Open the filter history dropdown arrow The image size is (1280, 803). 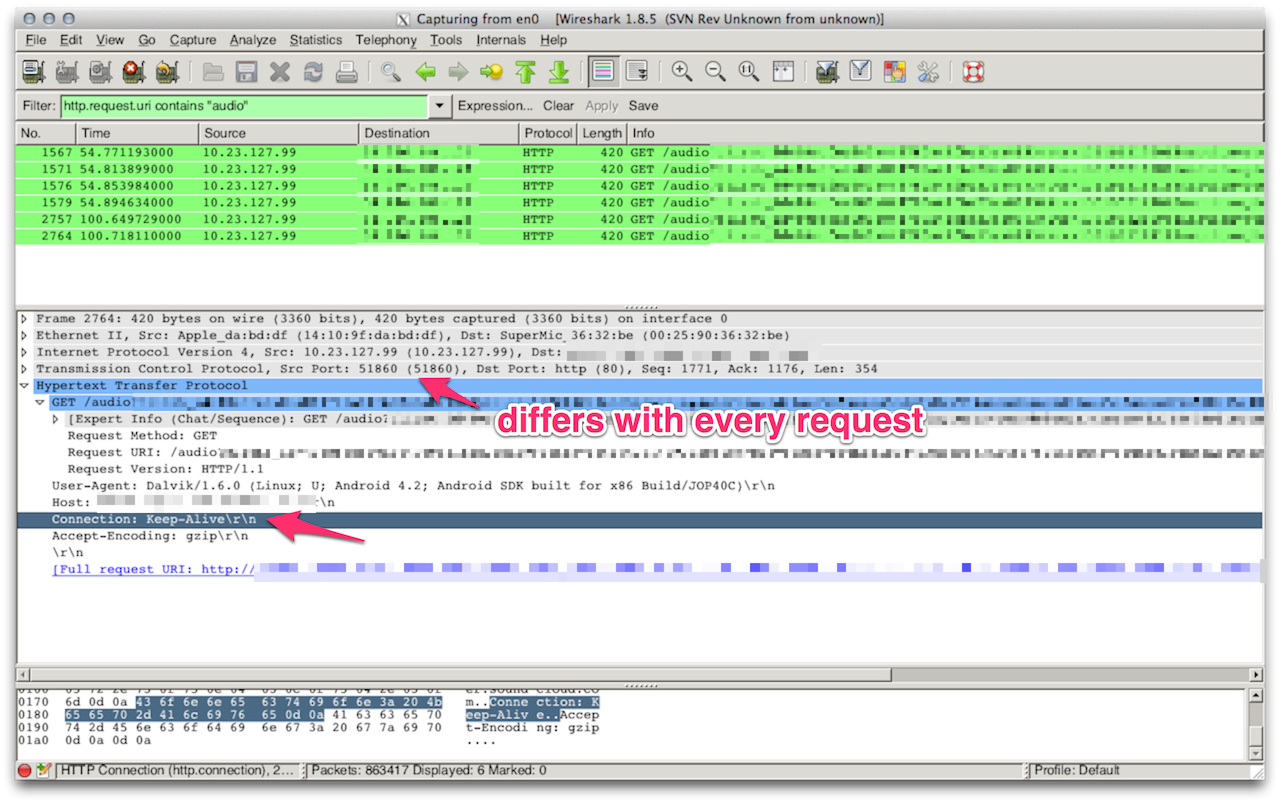tap(440, 106)
